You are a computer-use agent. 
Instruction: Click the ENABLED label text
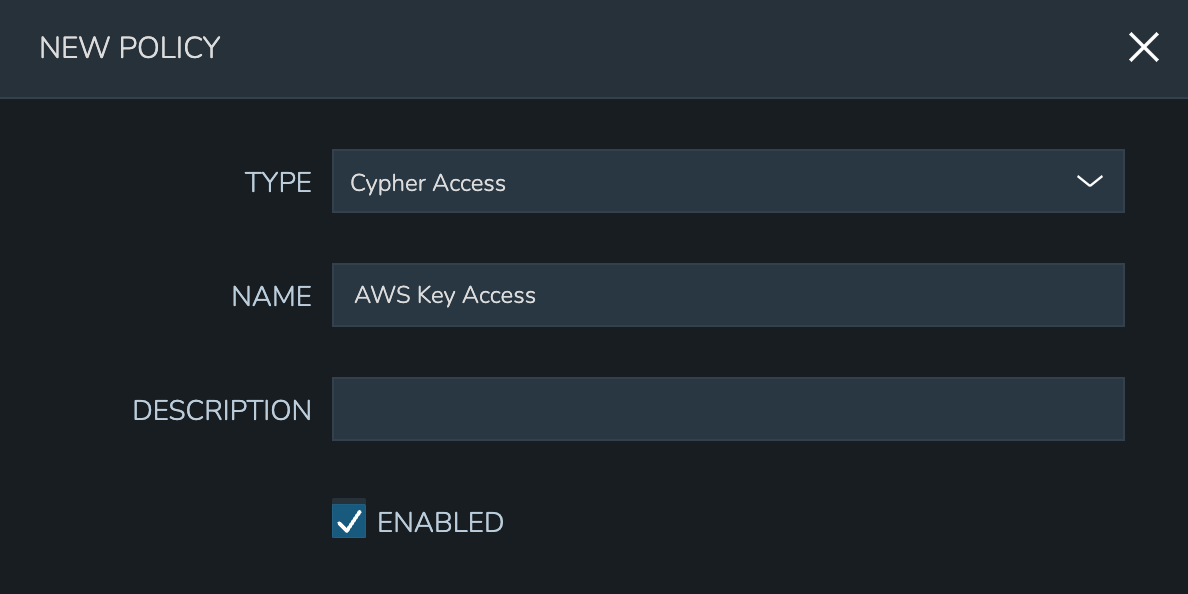point(440,522)
